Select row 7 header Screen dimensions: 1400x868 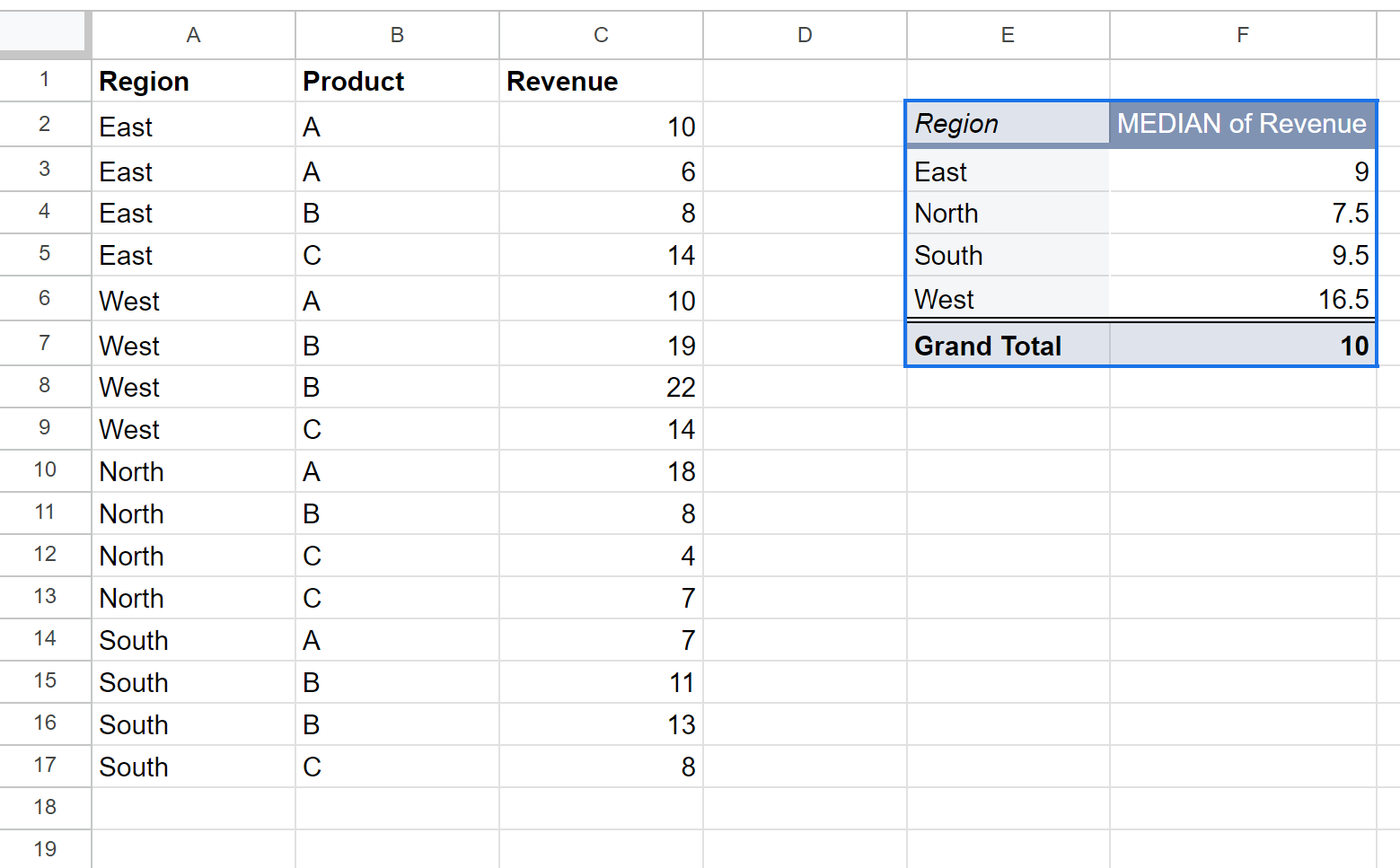(45, 343)
